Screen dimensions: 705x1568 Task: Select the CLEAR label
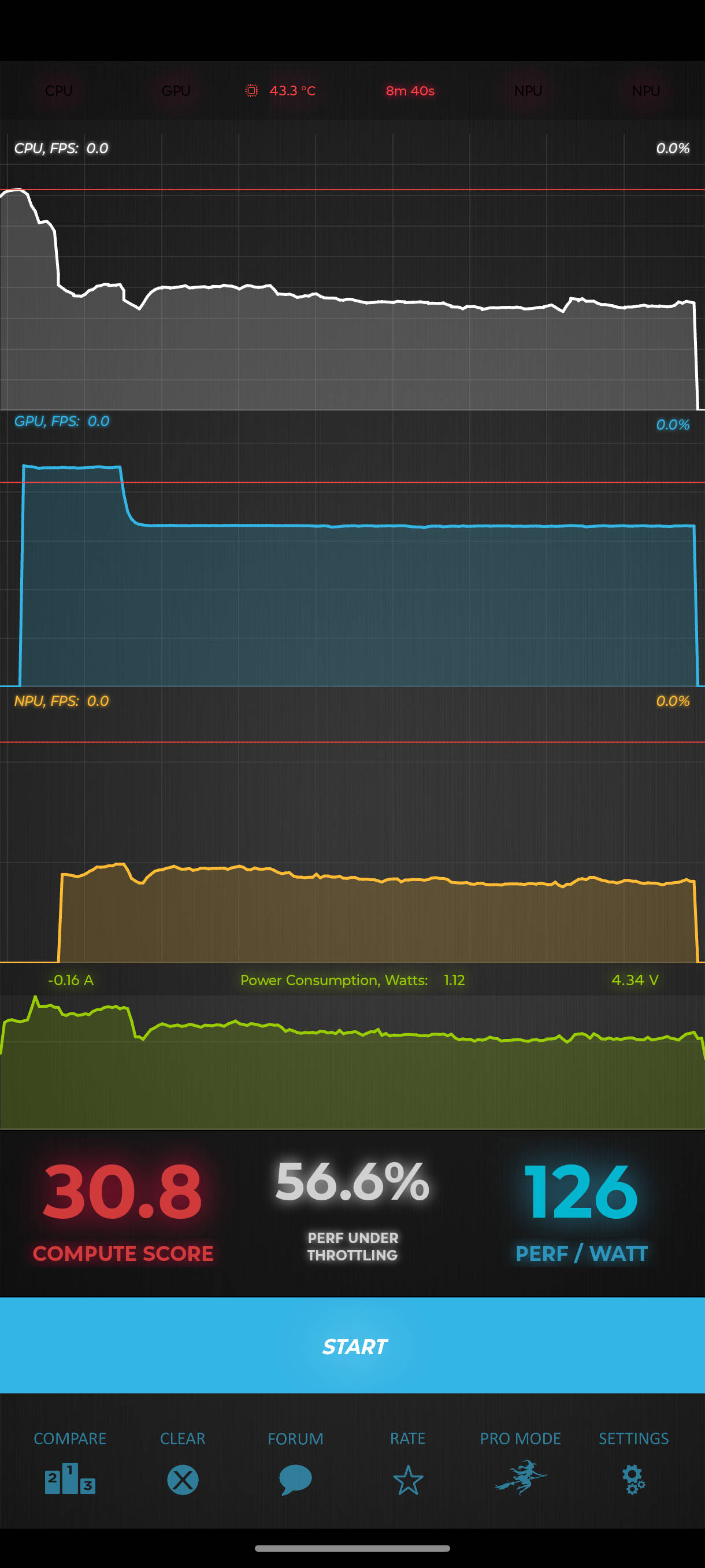183,1438
